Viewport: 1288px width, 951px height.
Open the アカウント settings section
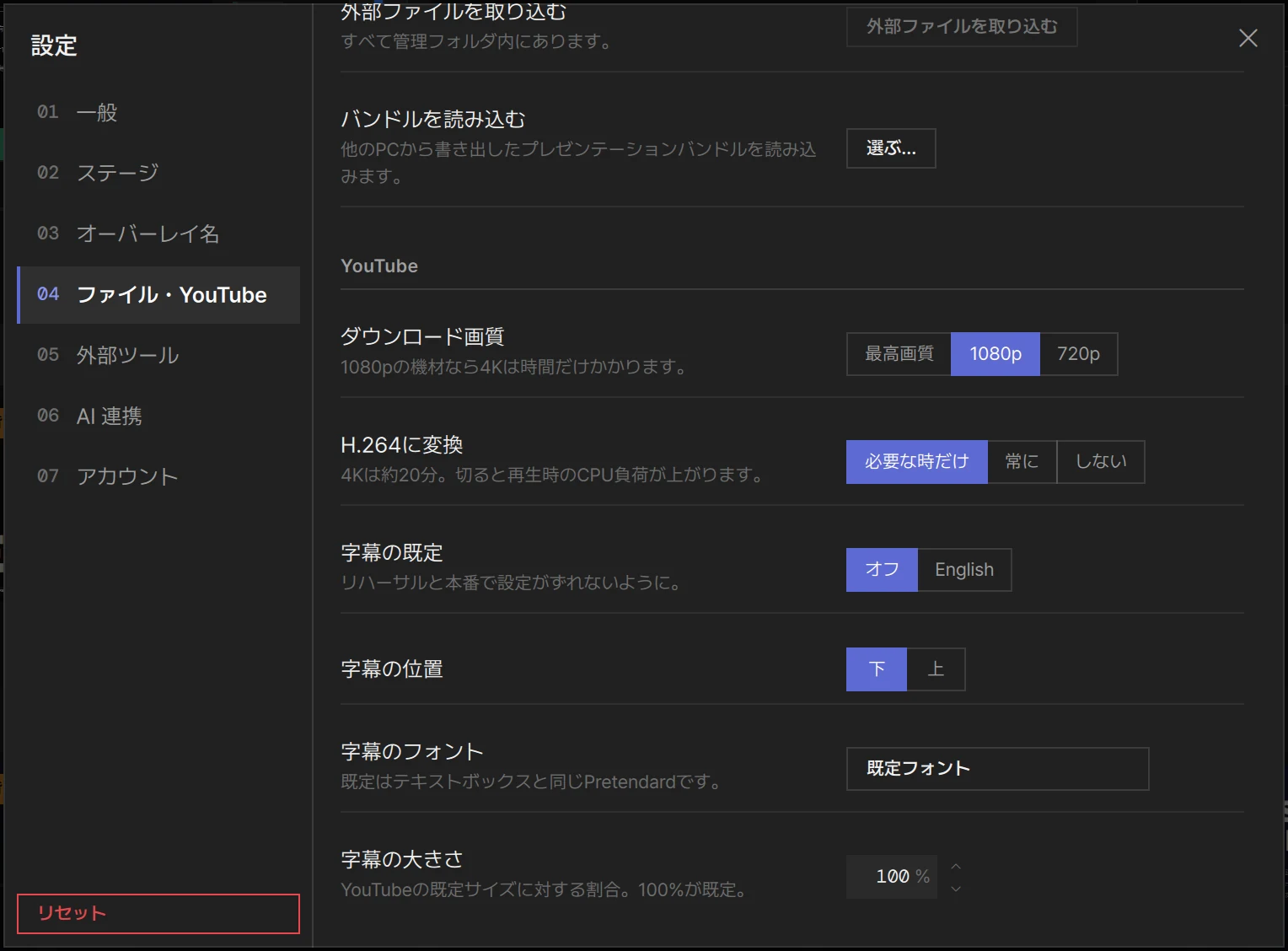click(158, 476)
